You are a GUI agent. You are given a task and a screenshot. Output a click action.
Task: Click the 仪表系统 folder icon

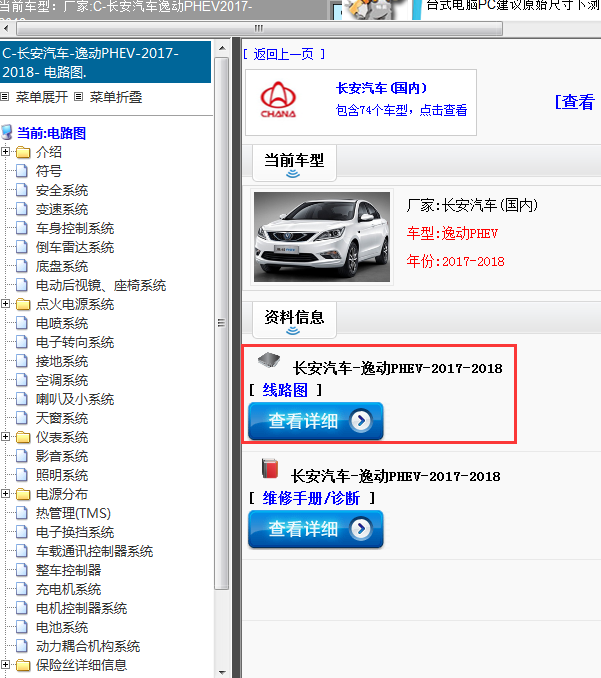click(x=23, y=437)
